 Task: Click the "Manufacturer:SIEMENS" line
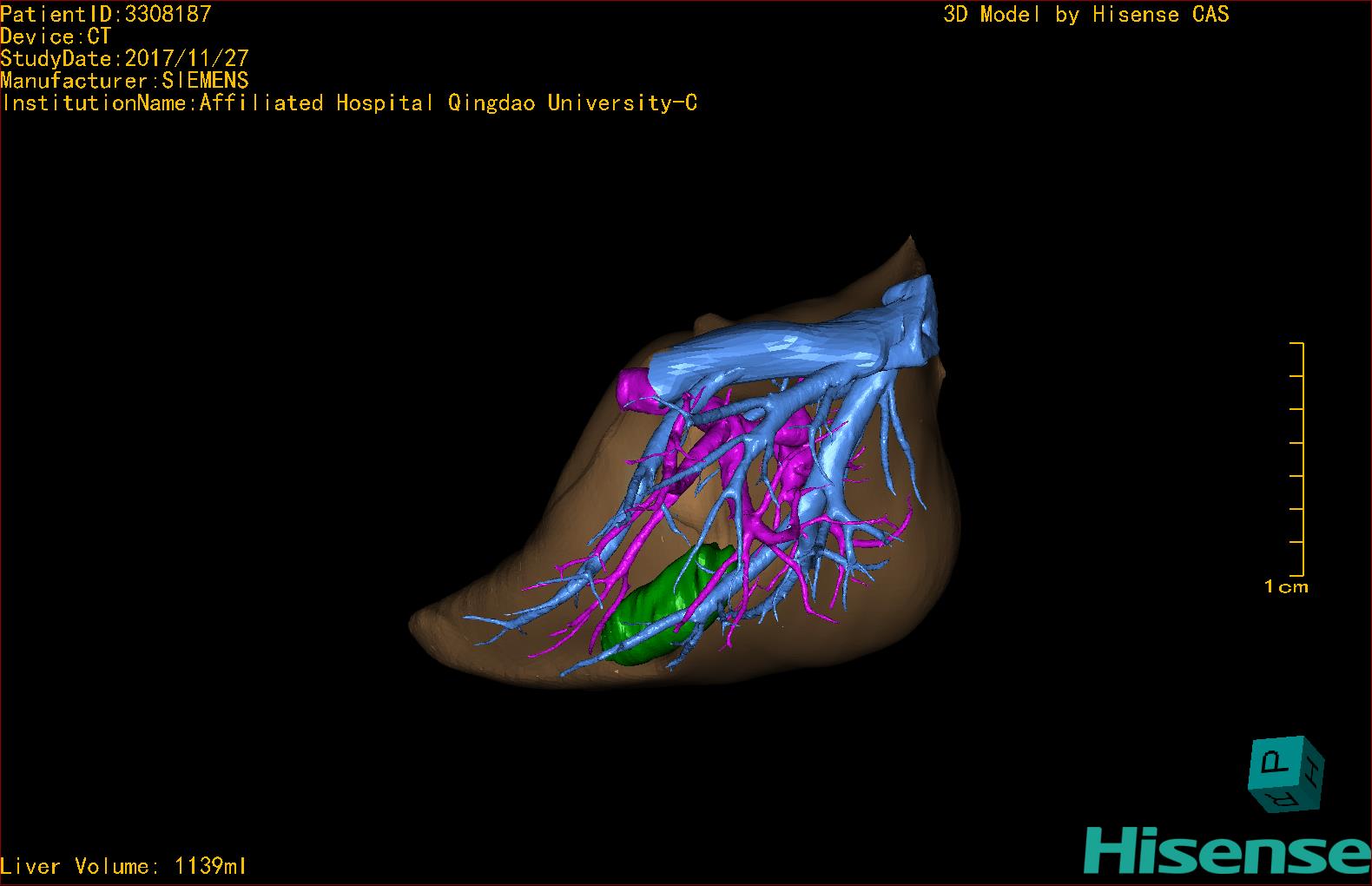[x=125, y=81]
